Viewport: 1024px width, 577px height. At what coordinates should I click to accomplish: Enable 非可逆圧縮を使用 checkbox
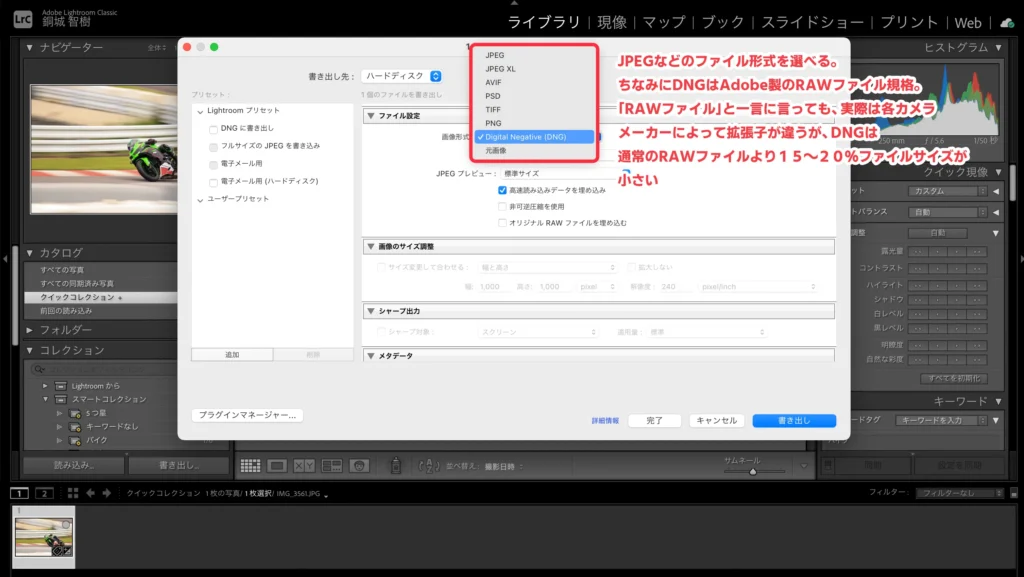502,206
